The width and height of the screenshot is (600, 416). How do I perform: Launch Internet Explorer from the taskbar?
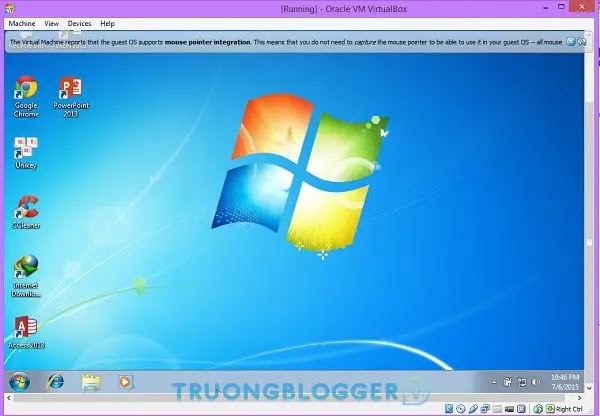click(x=55, y=382)
